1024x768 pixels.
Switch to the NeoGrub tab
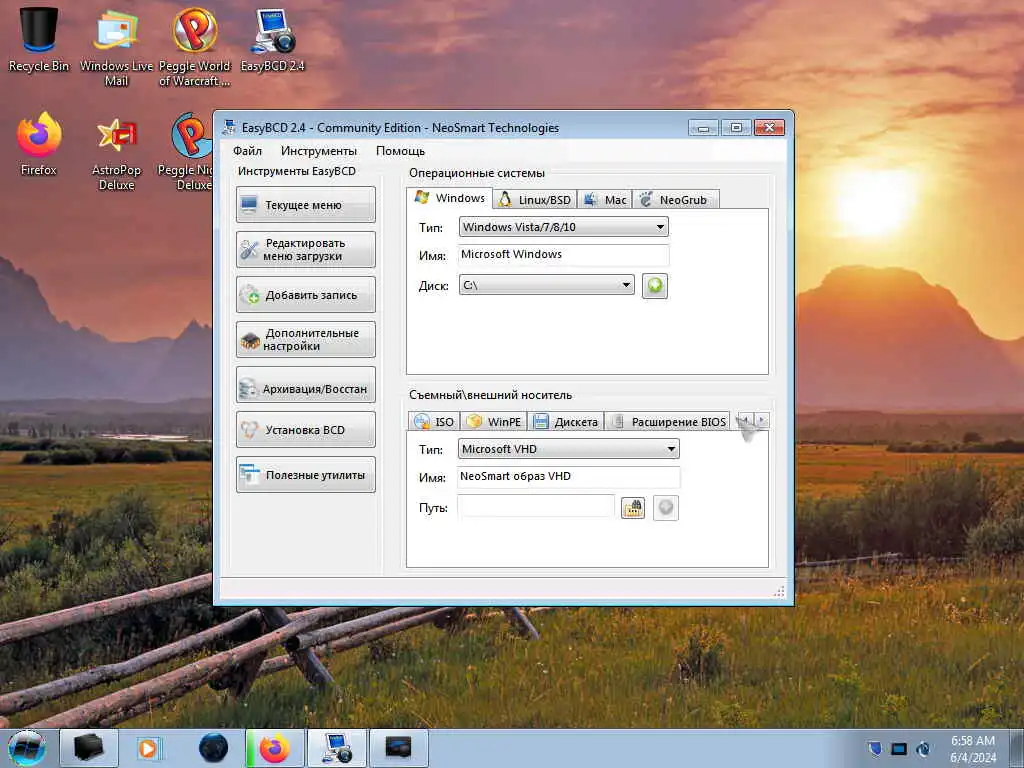point(675,200)
